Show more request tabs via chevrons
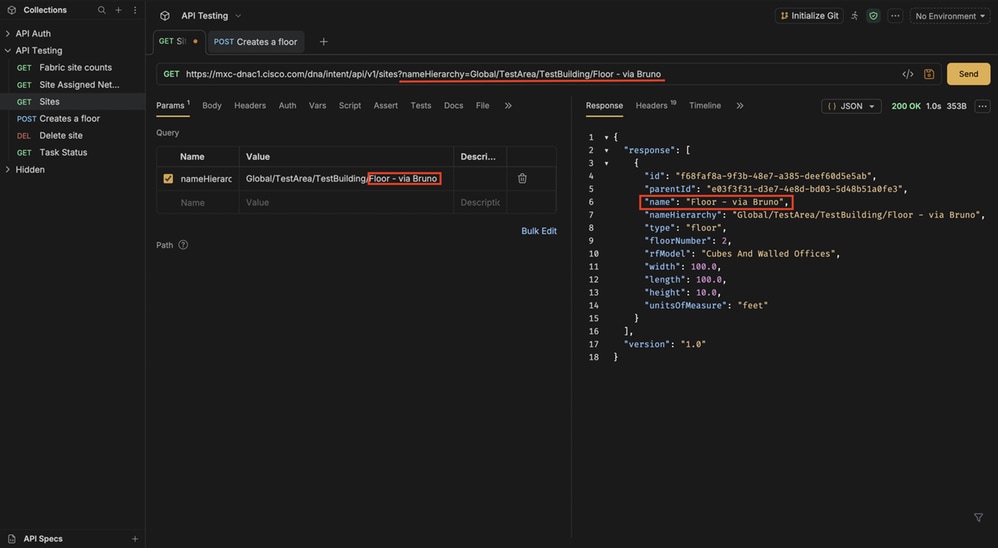 click(508, 106)
